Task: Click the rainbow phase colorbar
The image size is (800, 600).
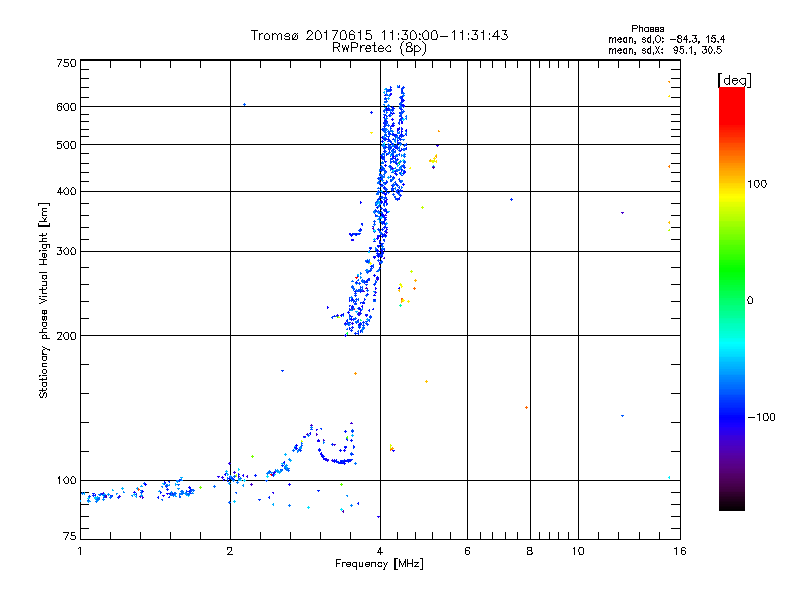Action: (732, 298)
